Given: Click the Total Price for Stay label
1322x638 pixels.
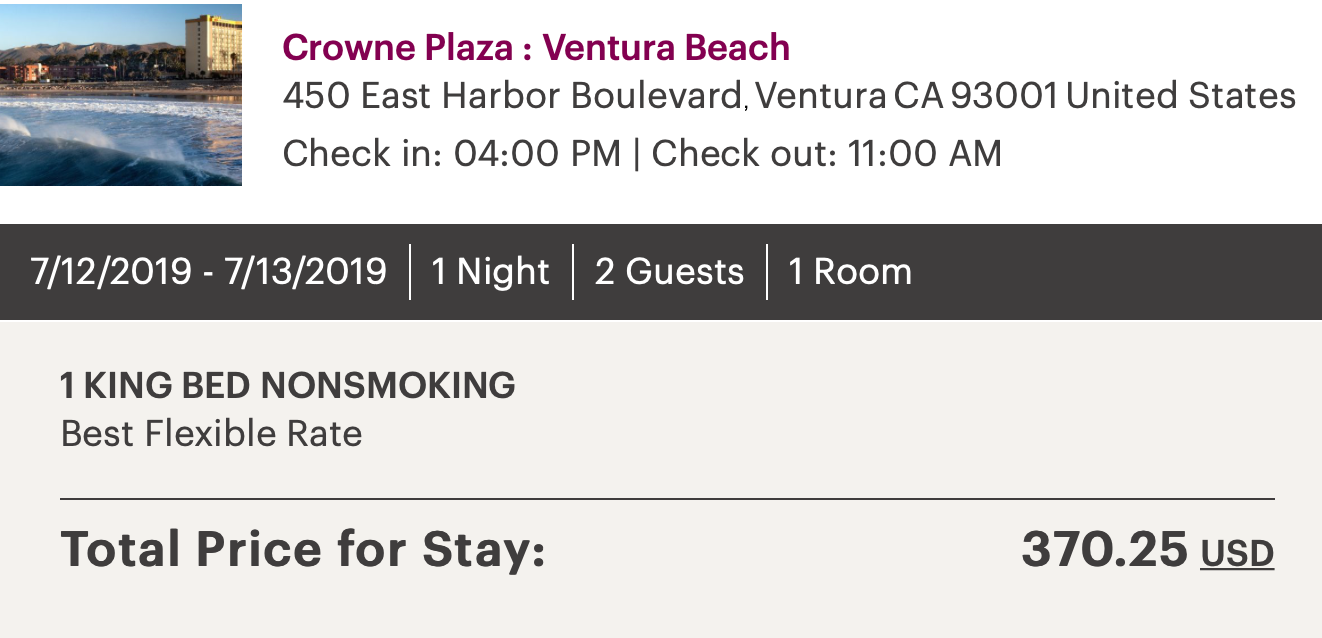Looking at the screenshot, I should 303,550.
